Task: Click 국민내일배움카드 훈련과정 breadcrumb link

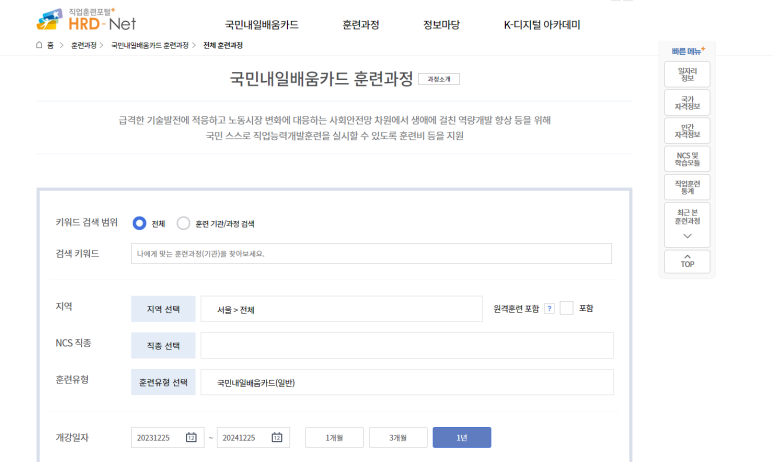Action: pos(150,45)
